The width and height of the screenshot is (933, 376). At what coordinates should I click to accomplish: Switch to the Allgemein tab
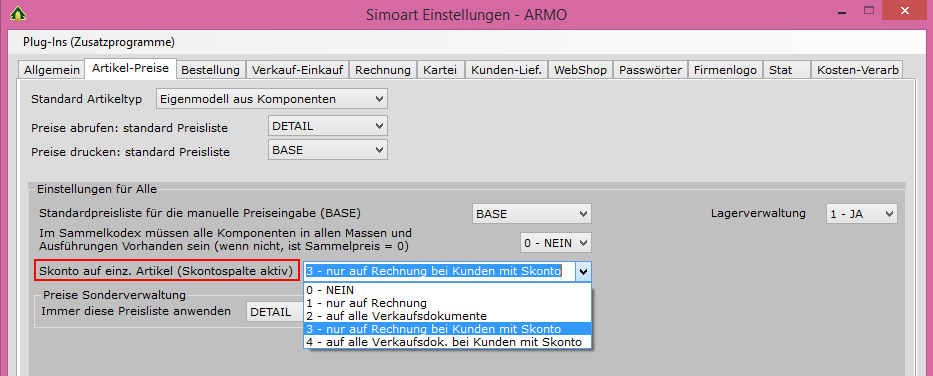pyautogui.click(x=52, y=70)
